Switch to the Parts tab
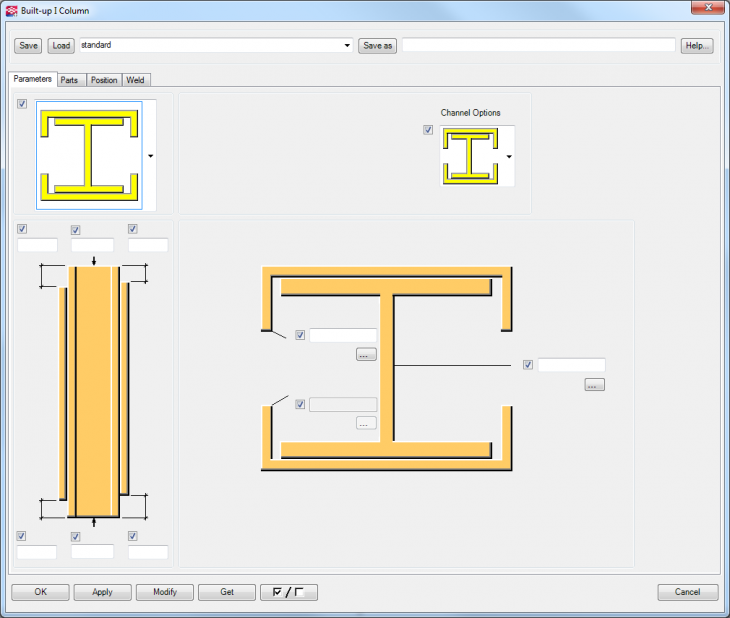 tap(69, 80)
